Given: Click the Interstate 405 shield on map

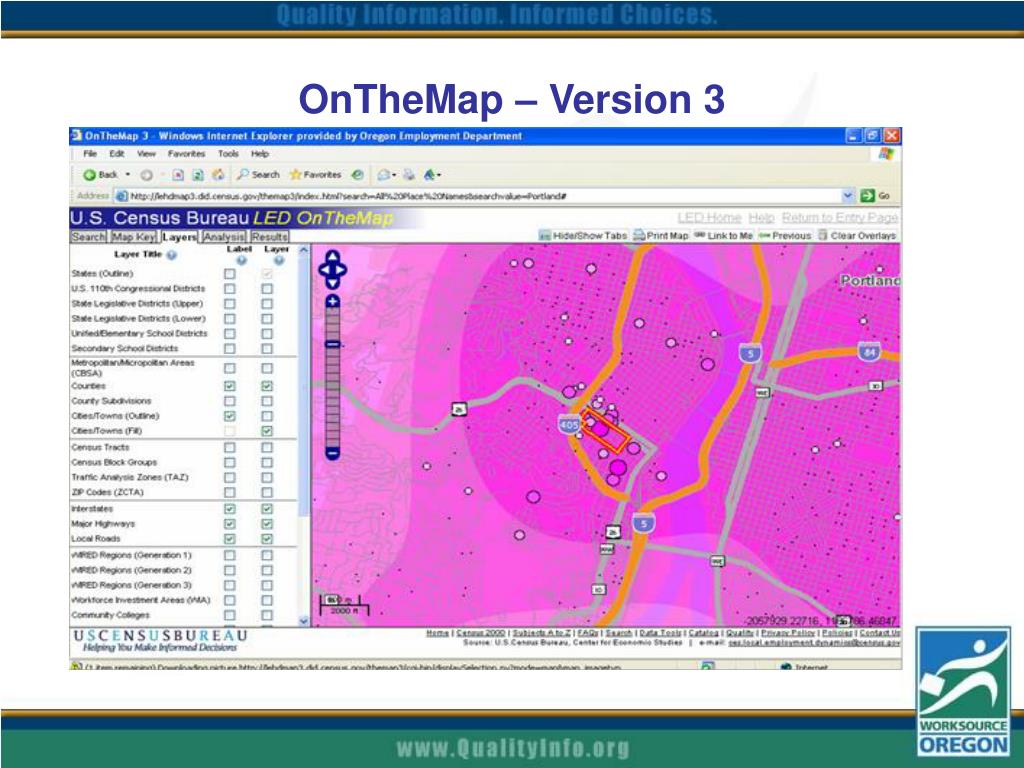Looking at the screenshot, I should pos(569,424).
